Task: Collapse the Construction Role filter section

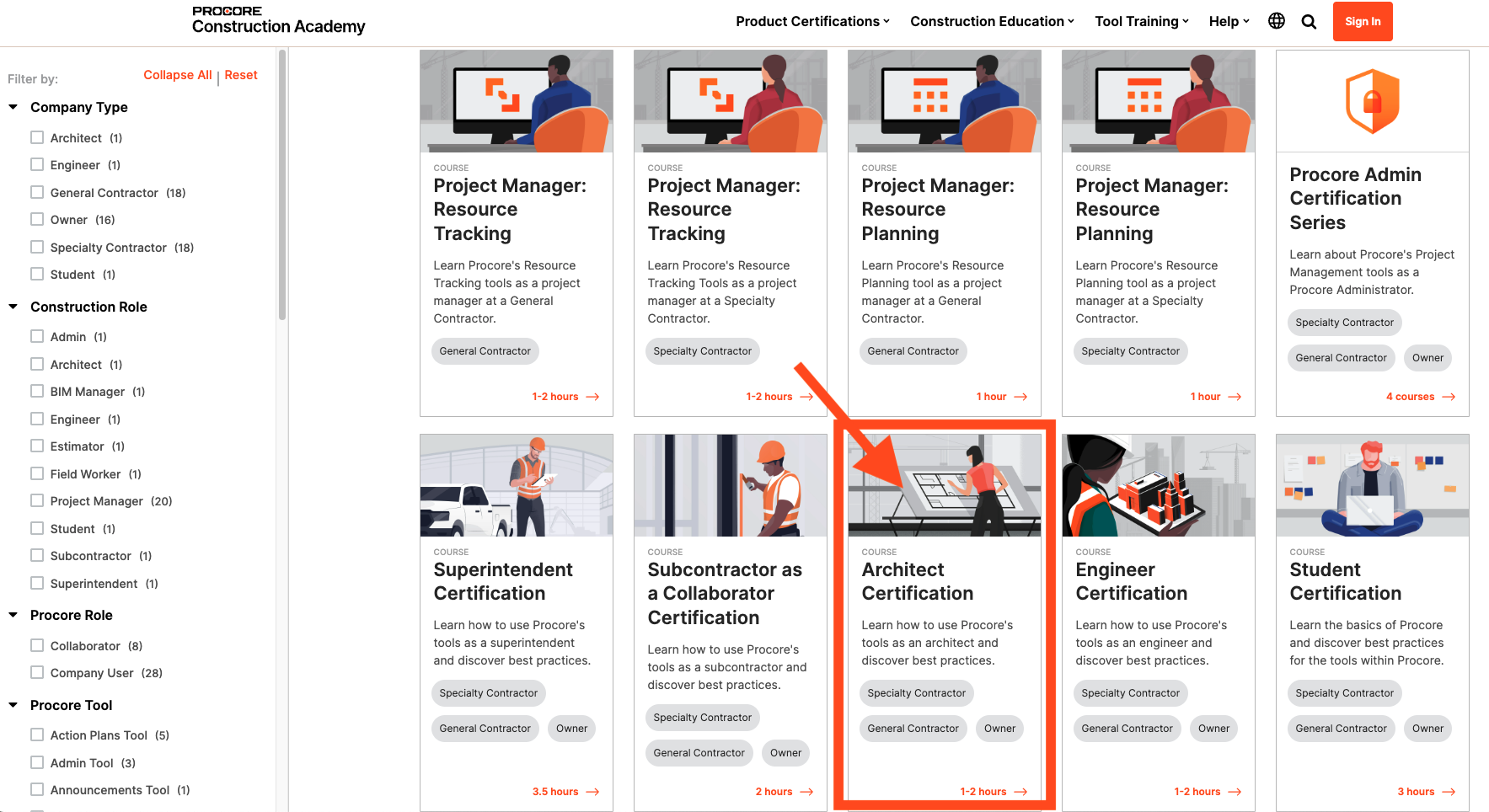Action: coord(13,307)
